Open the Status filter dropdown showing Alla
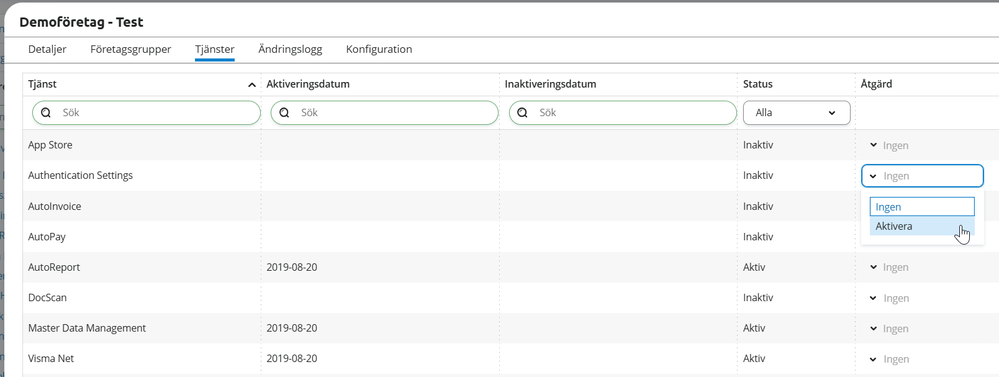Viewport: 999px width, 377px height. 796,113
